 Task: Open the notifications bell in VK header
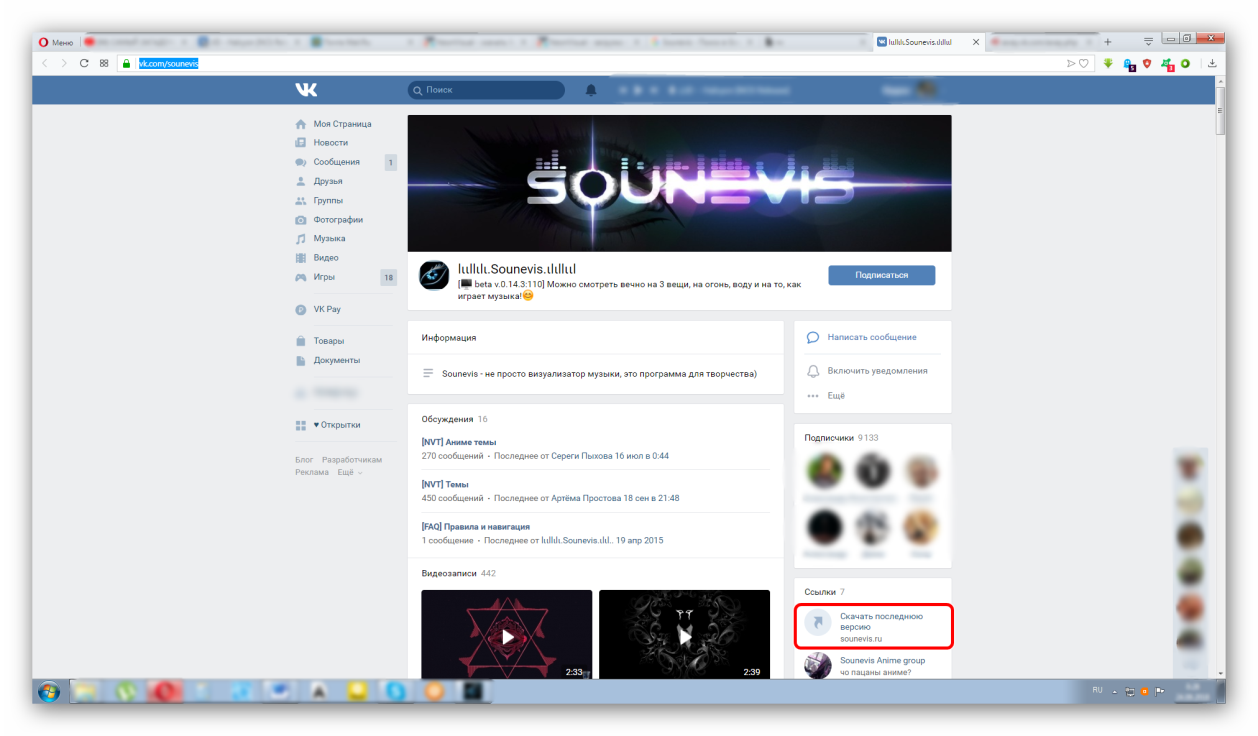point(591,90)
